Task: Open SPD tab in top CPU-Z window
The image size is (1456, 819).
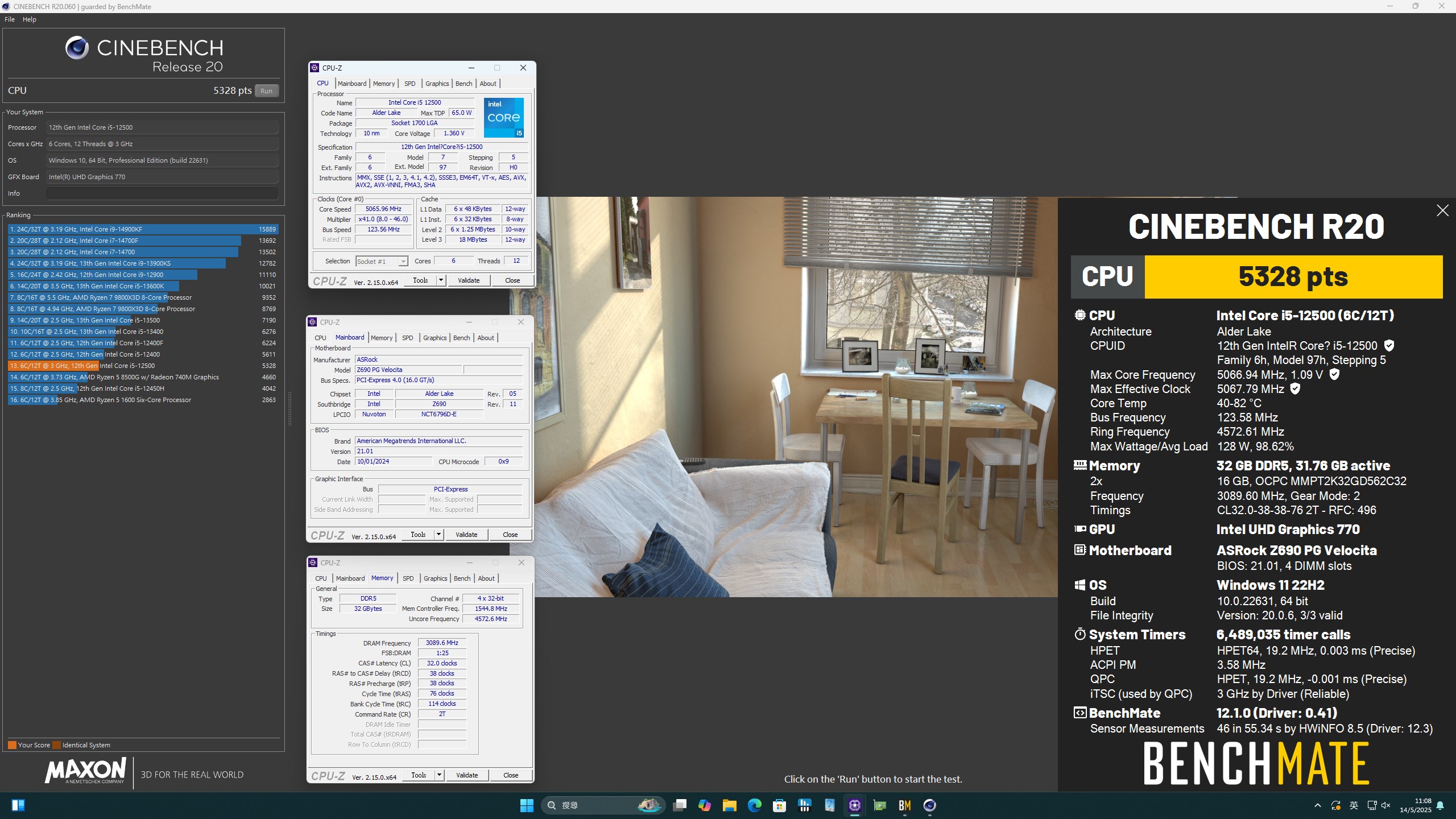Action: [x=409, y=84]
